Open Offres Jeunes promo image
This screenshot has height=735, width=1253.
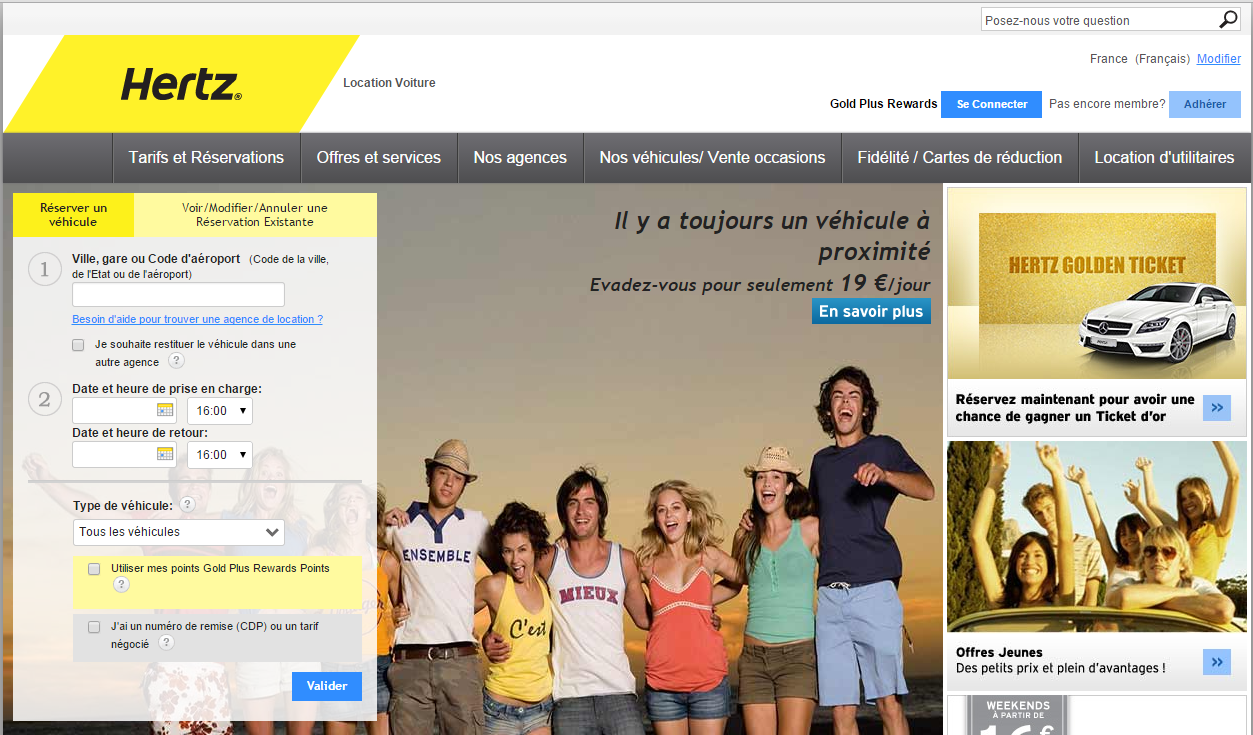(1097, 537)
